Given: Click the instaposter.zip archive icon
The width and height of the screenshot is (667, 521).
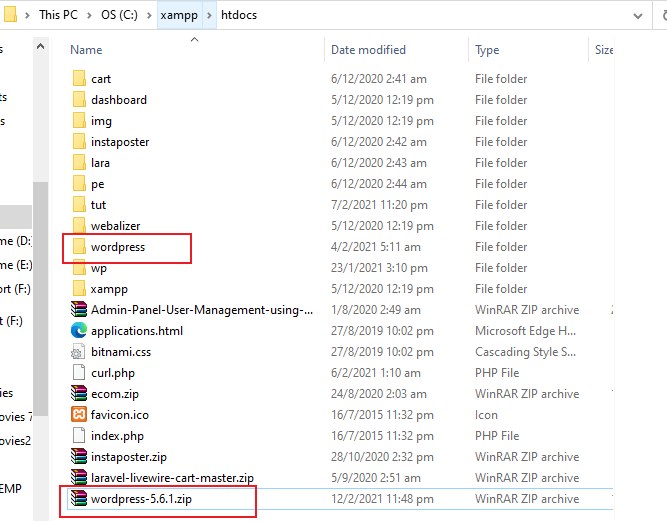Looking at the screenshot, I should [x=79, y=456].
